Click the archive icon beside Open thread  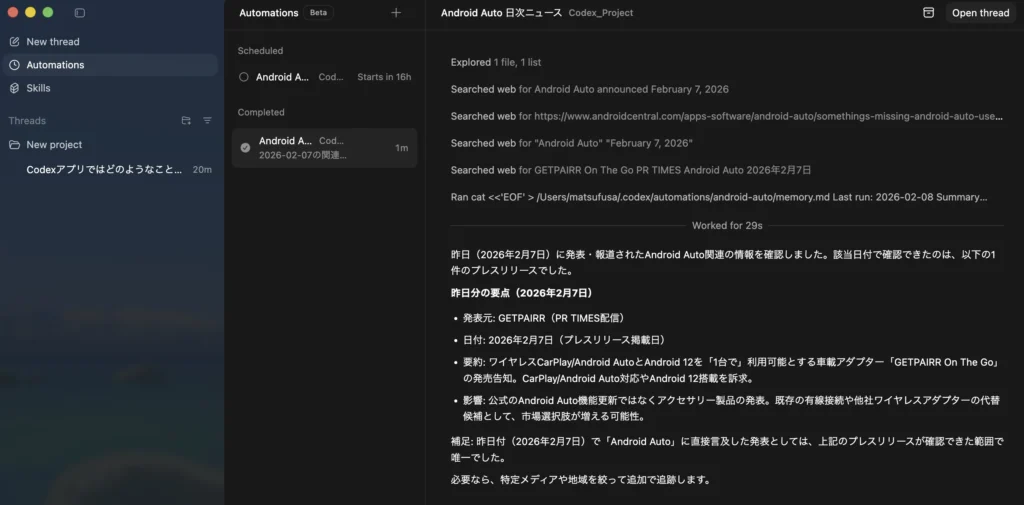928,13
